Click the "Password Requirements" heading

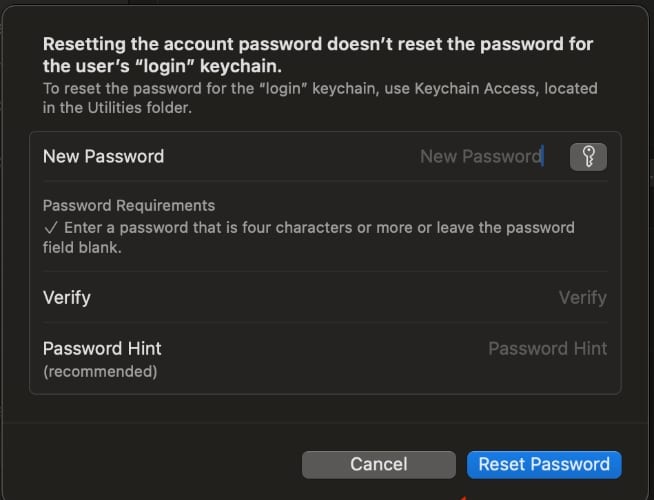(129, 206)
